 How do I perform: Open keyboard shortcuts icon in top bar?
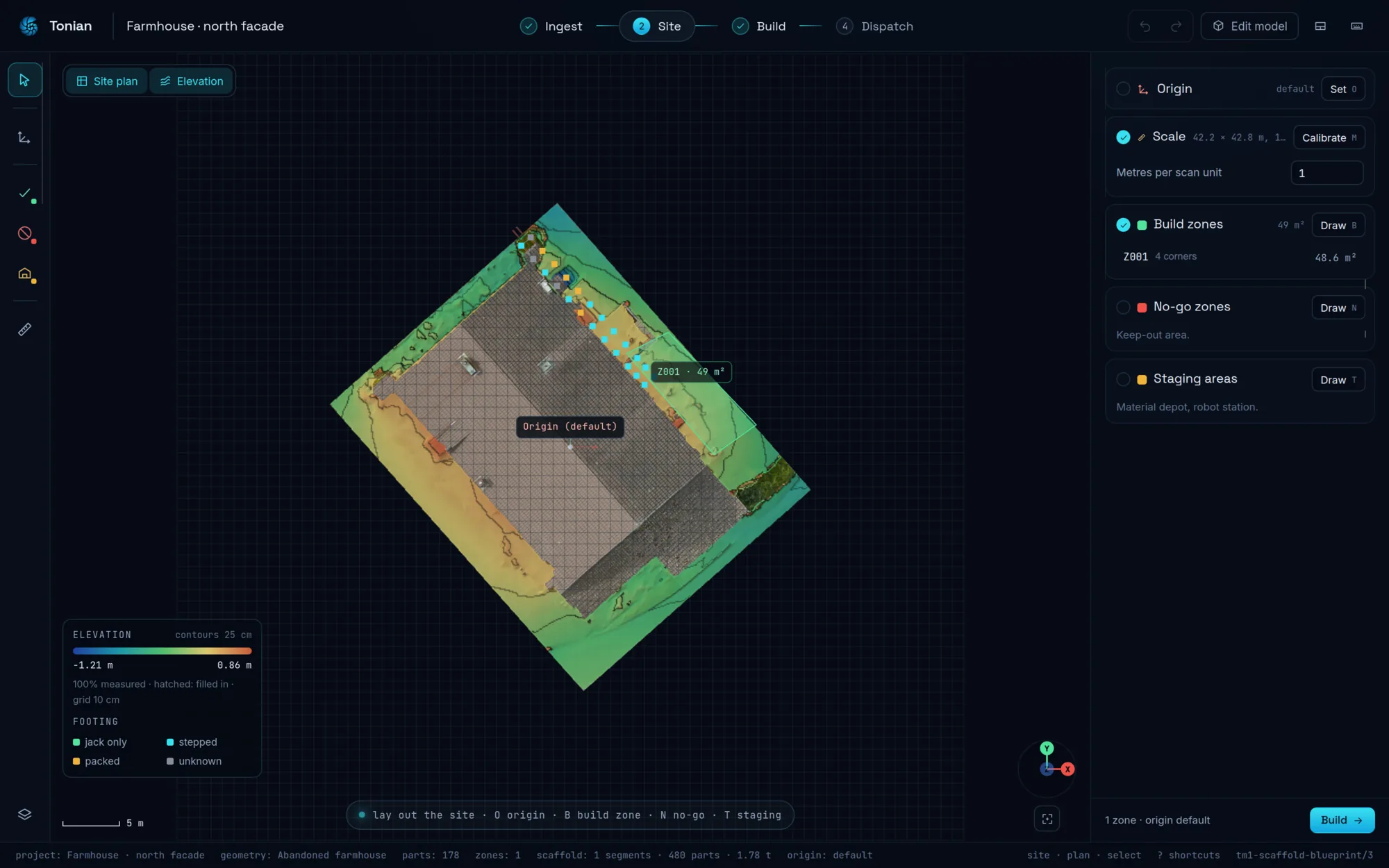coord(1356,26)
